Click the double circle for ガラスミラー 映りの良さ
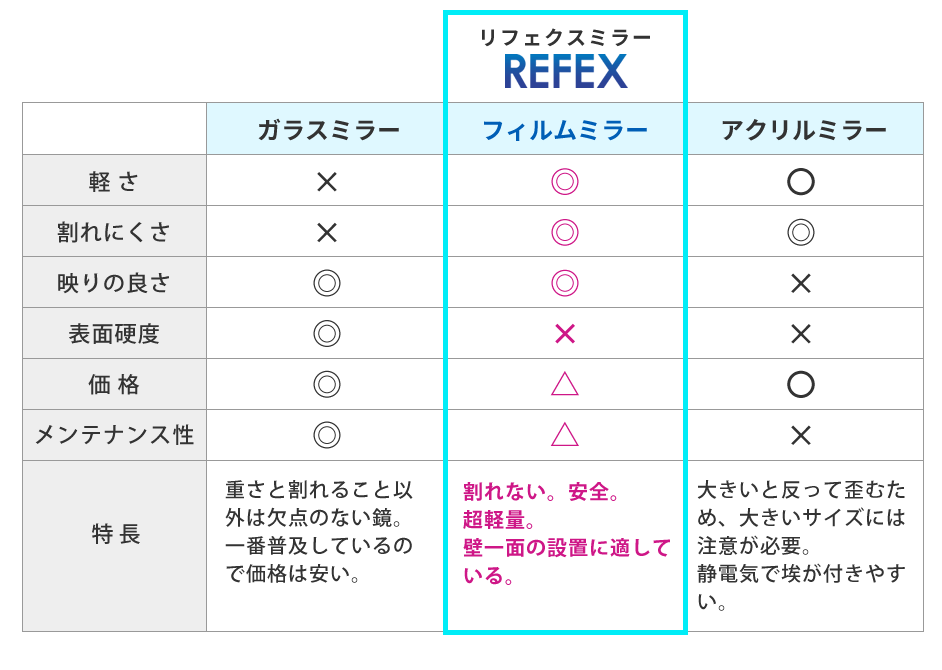Screen dimensions: 942x670 tap(327, 284)
